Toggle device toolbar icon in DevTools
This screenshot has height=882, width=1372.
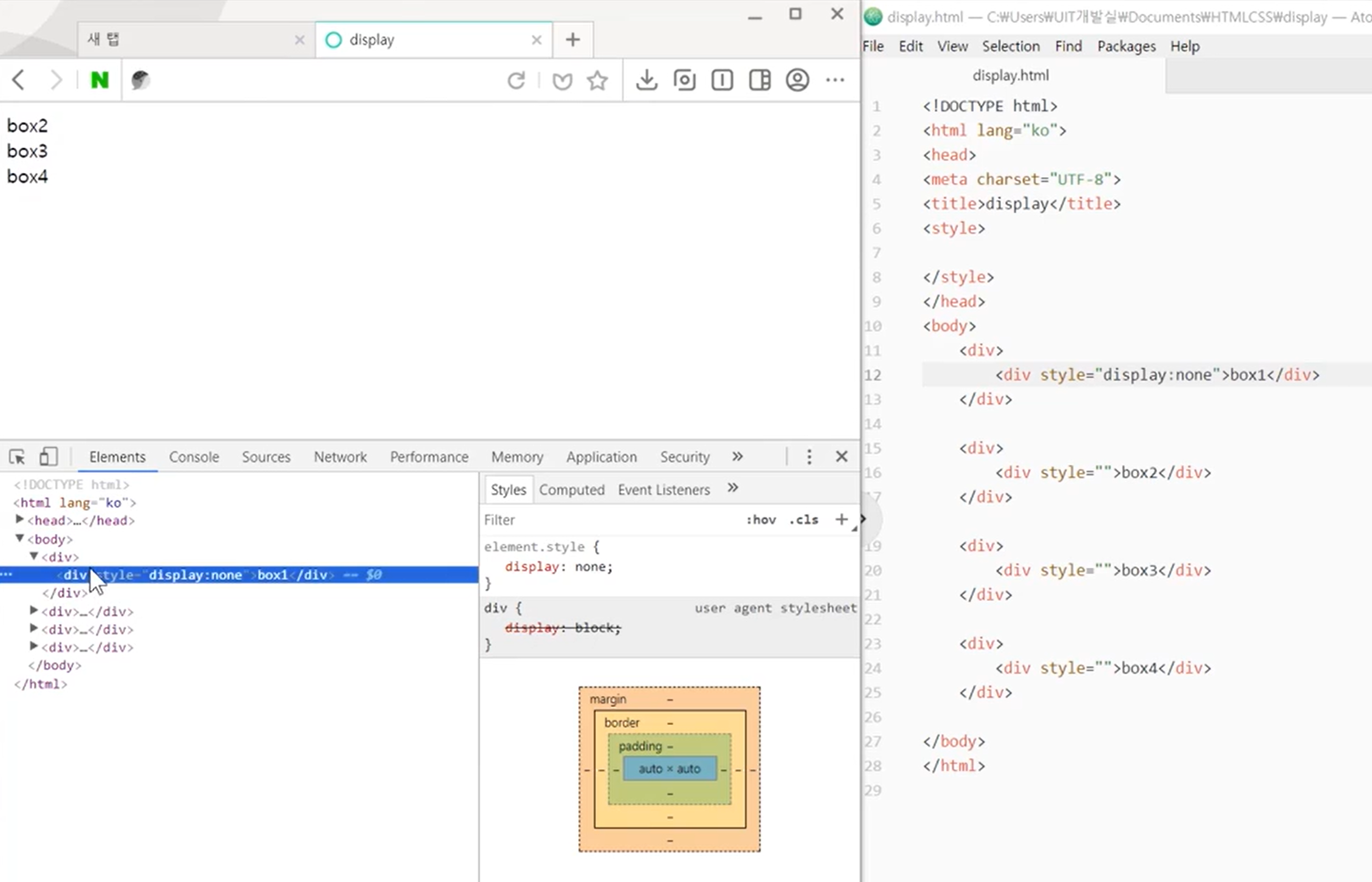click(48, 456)
